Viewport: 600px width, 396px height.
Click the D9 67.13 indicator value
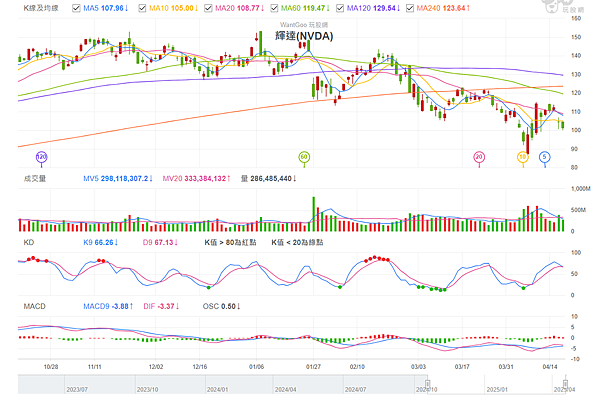160,243
